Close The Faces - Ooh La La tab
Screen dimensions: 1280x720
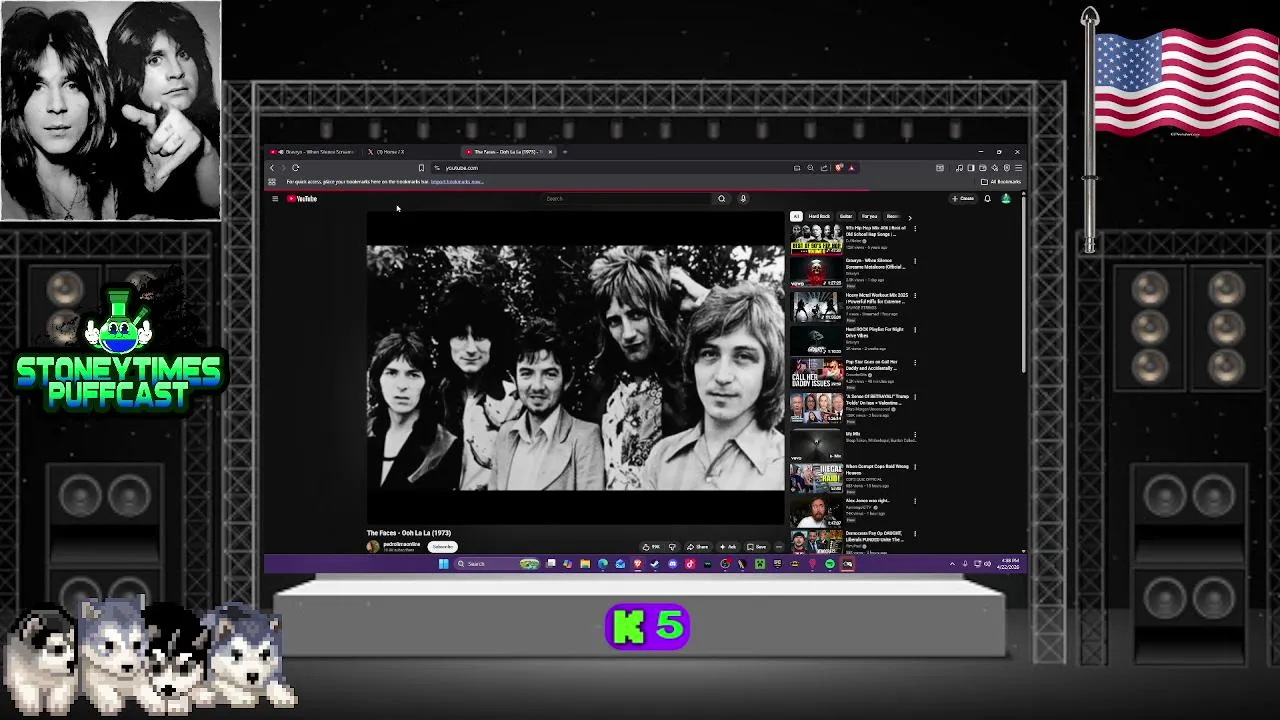coord(550,152)
